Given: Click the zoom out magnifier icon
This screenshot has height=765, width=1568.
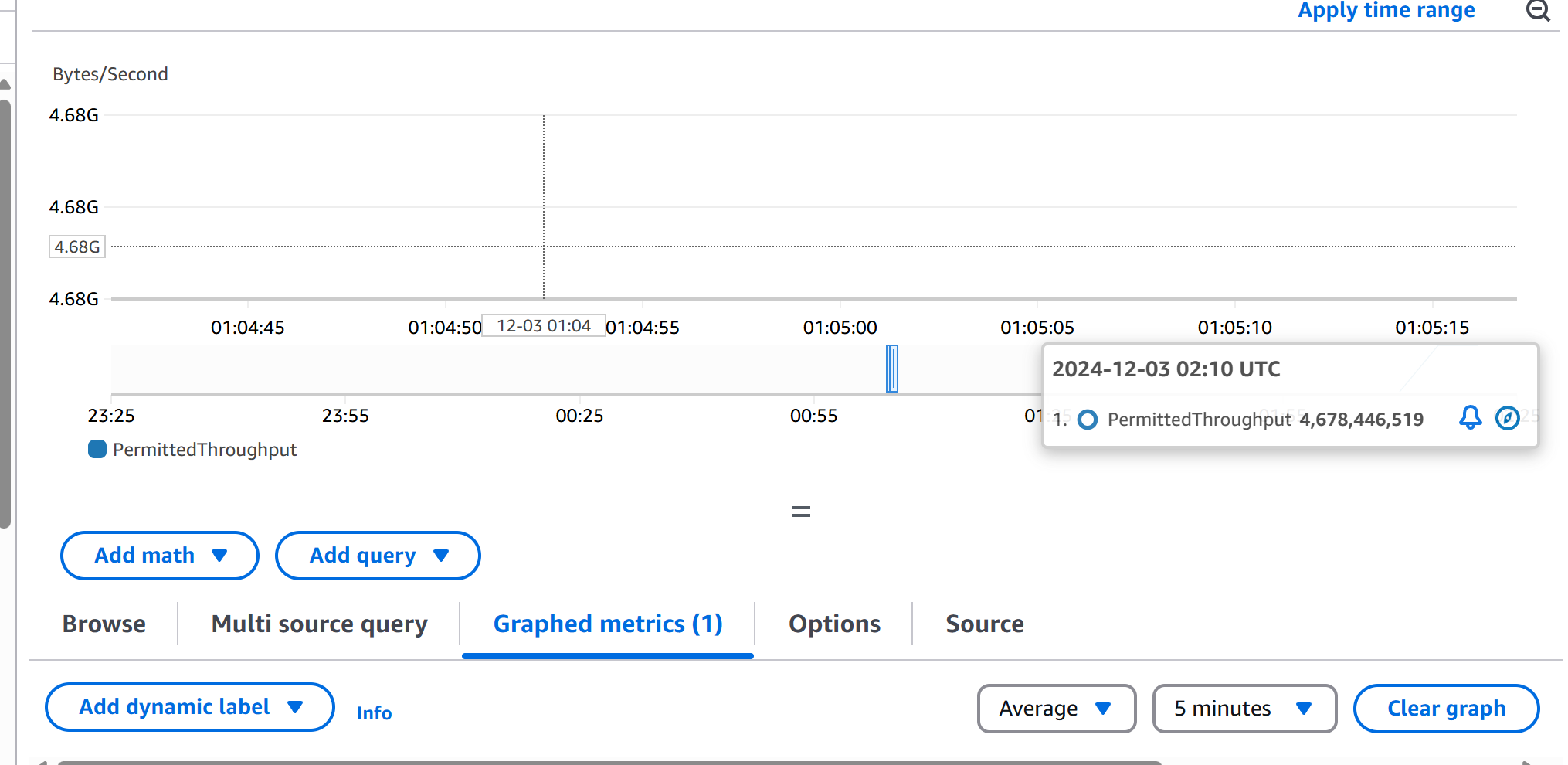Looking at the screenshot, I should [x=1537, y=10].
